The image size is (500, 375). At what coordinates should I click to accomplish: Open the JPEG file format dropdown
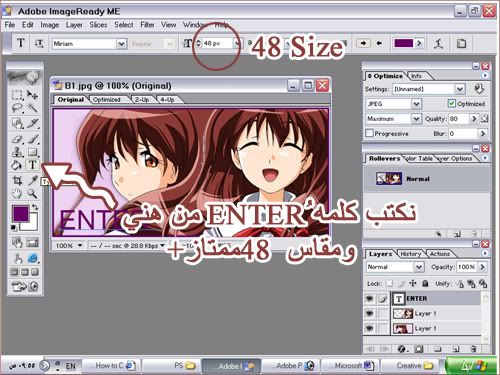[416, 104]
